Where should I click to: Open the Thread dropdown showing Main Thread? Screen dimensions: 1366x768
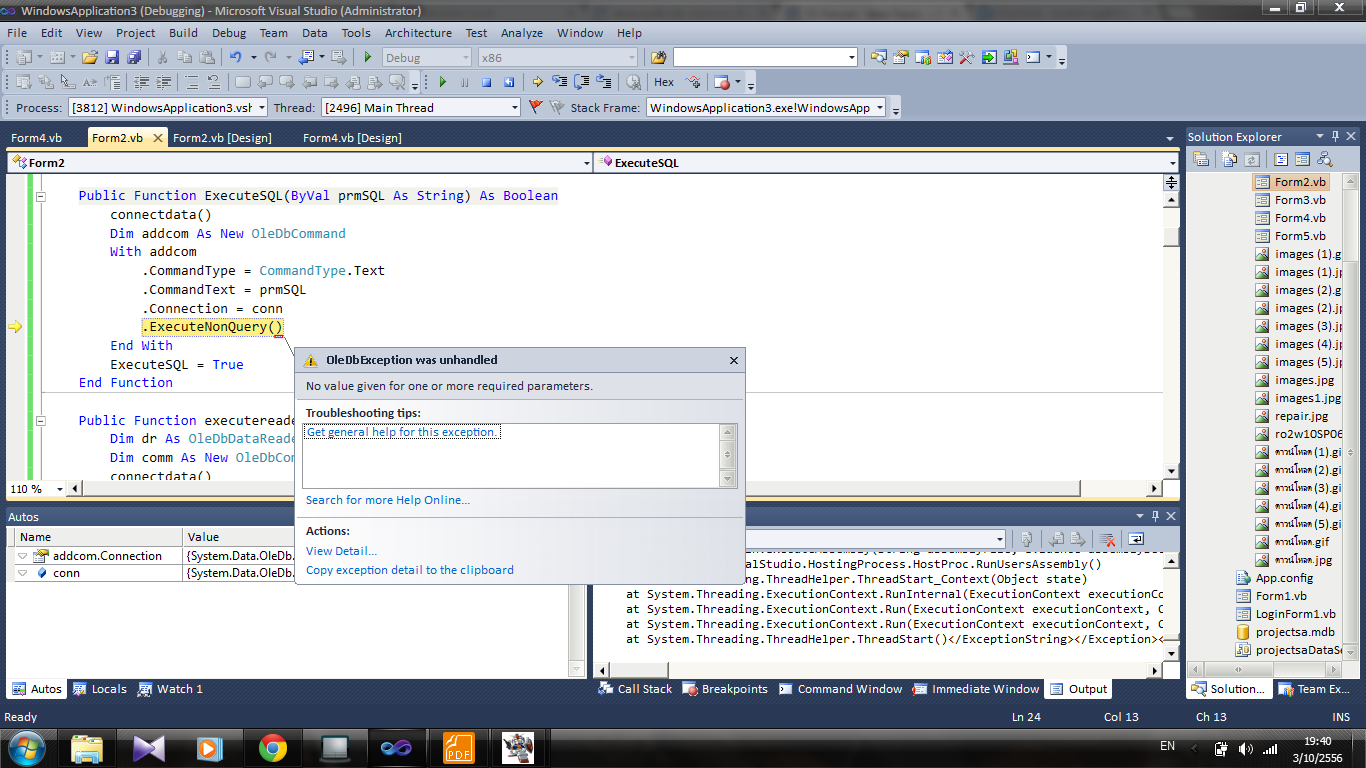pos(514,107)
